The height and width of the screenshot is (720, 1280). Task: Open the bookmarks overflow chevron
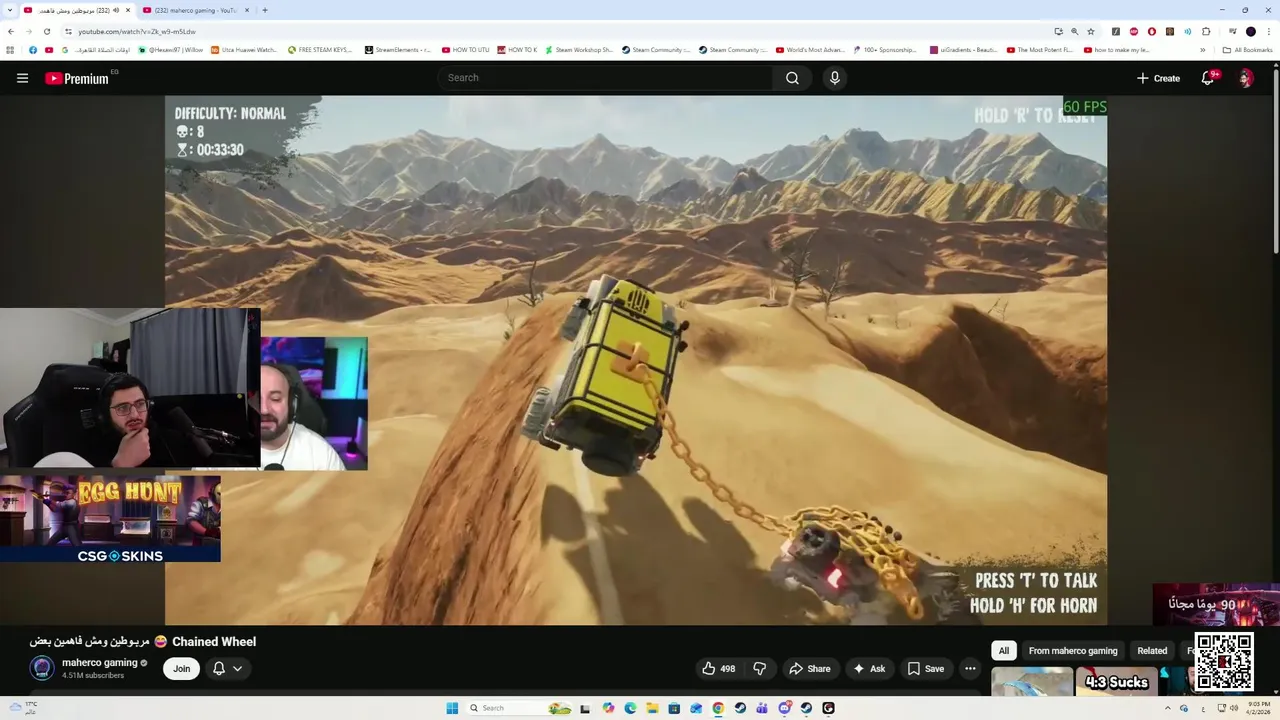coord(1203,50)
